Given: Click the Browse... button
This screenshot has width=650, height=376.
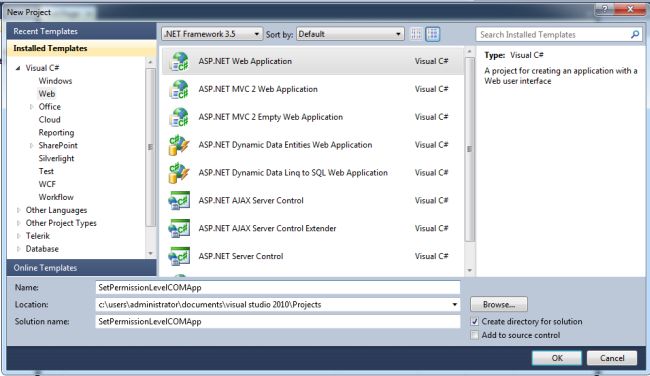Looking at the screenshot, I should (499, 304).
